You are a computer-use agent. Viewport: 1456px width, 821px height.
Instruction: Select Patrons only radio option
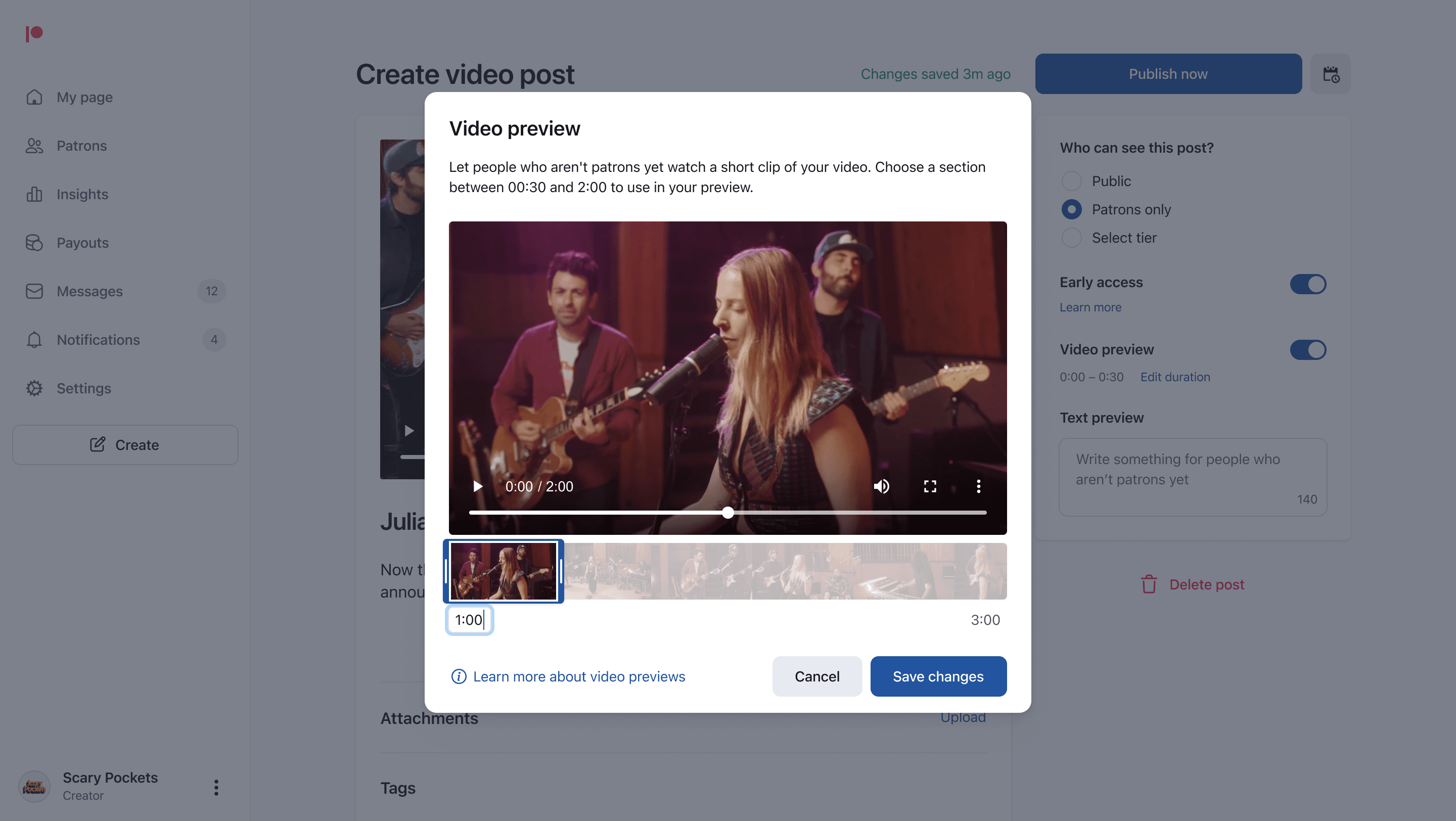click(1071, 210)
